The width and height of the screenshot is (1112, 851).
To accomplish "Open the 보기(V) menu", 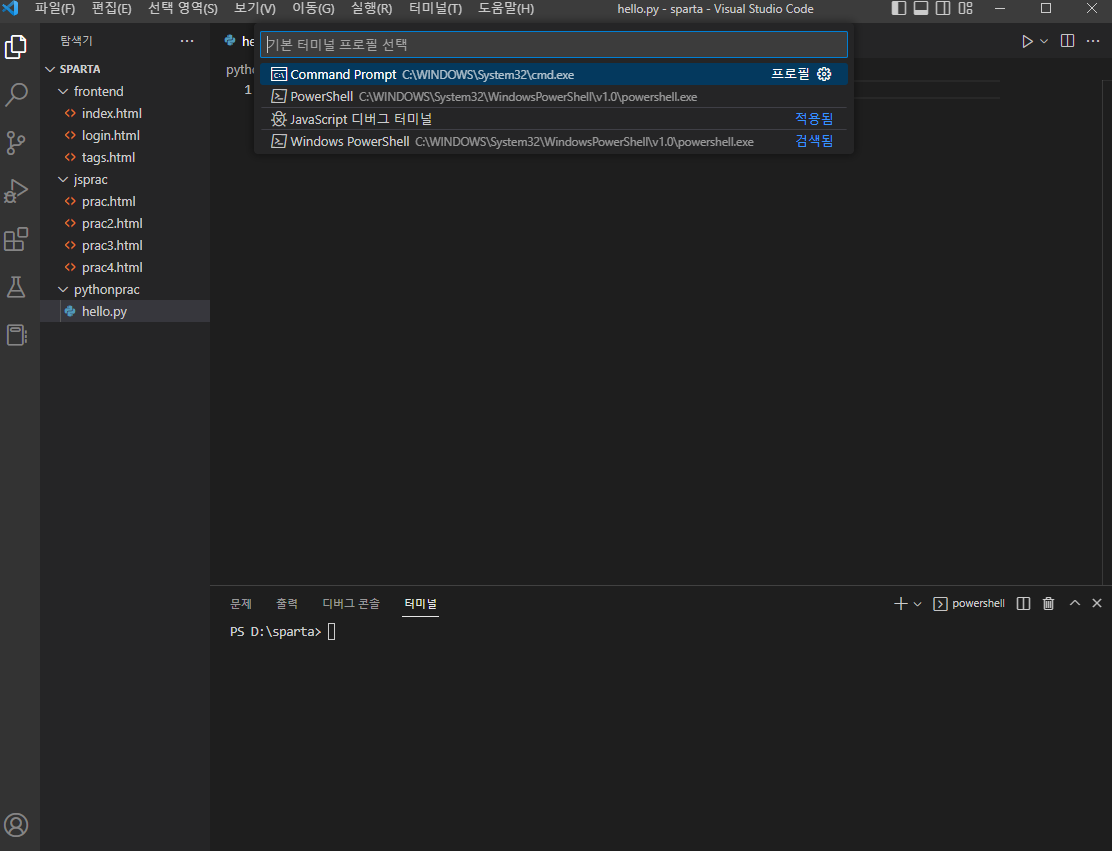I will click(255, 9).
